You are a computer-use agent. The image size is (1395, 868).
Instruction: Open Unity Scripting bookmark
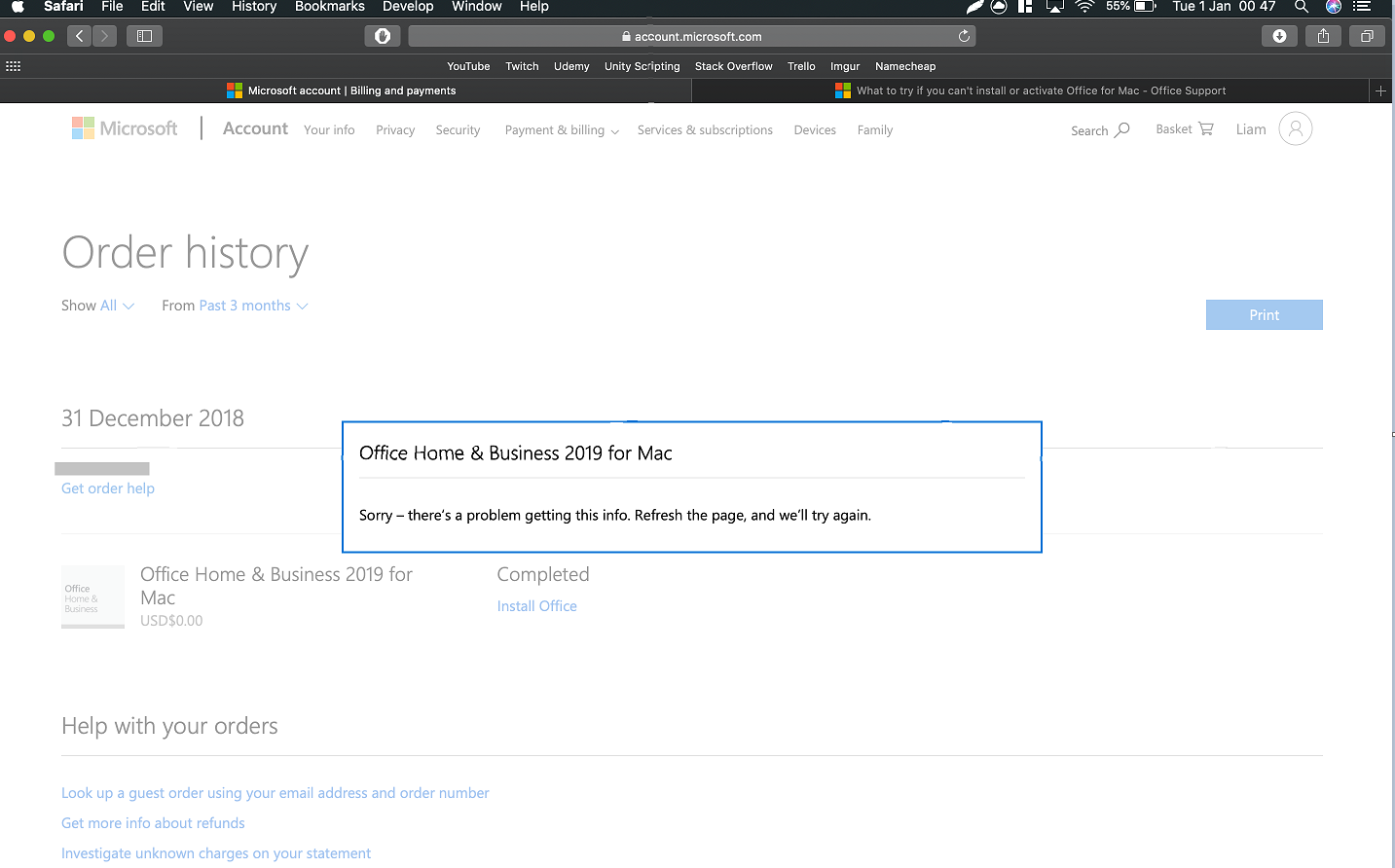tap(642, 66)
